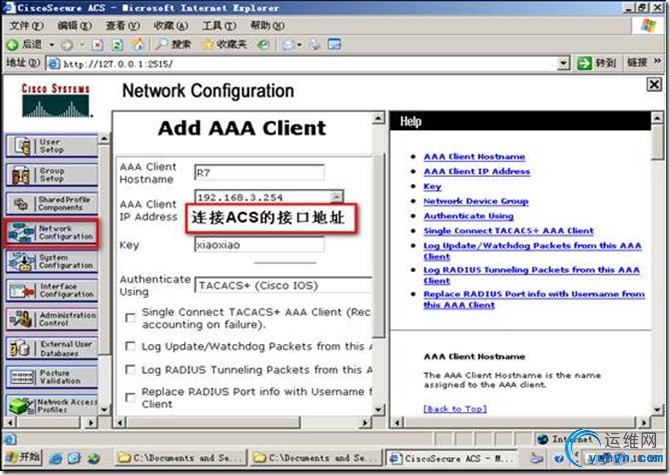The height and width of the screenshot is (475, 670).
Task: Click the IE Favorites star icon
Action: pos(208,44)
